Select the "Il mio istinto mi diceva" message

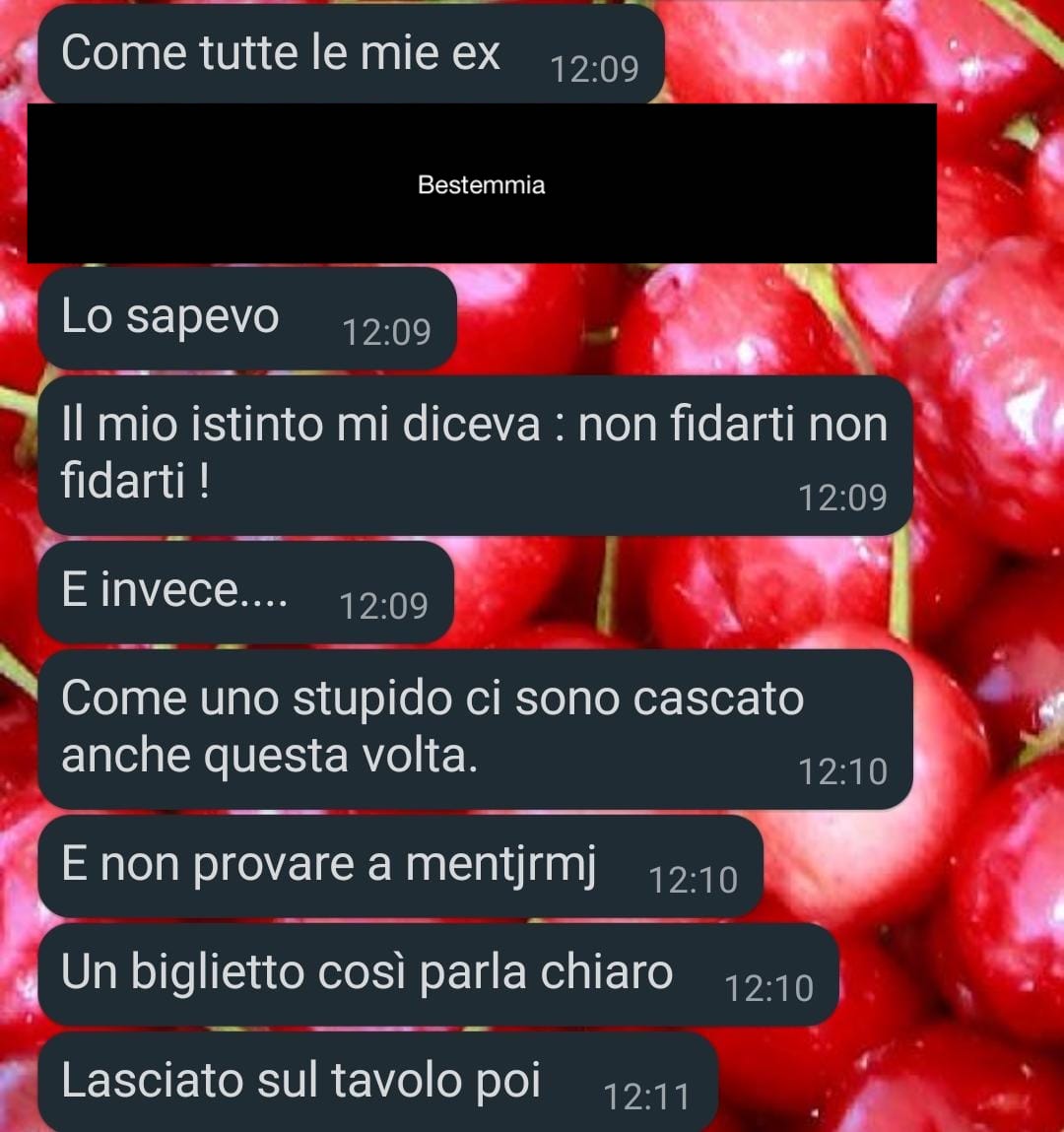point(475,455)
